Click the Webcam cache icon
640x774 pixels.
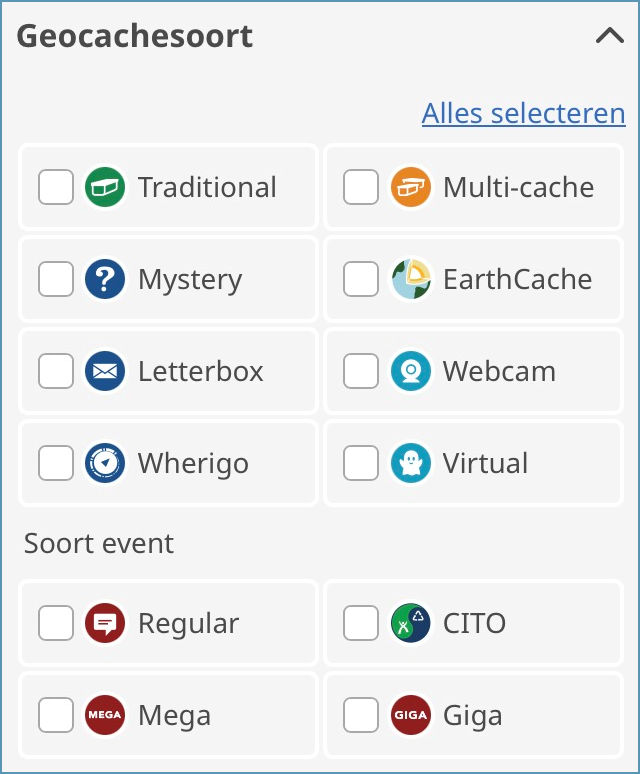tap(411, 371)
